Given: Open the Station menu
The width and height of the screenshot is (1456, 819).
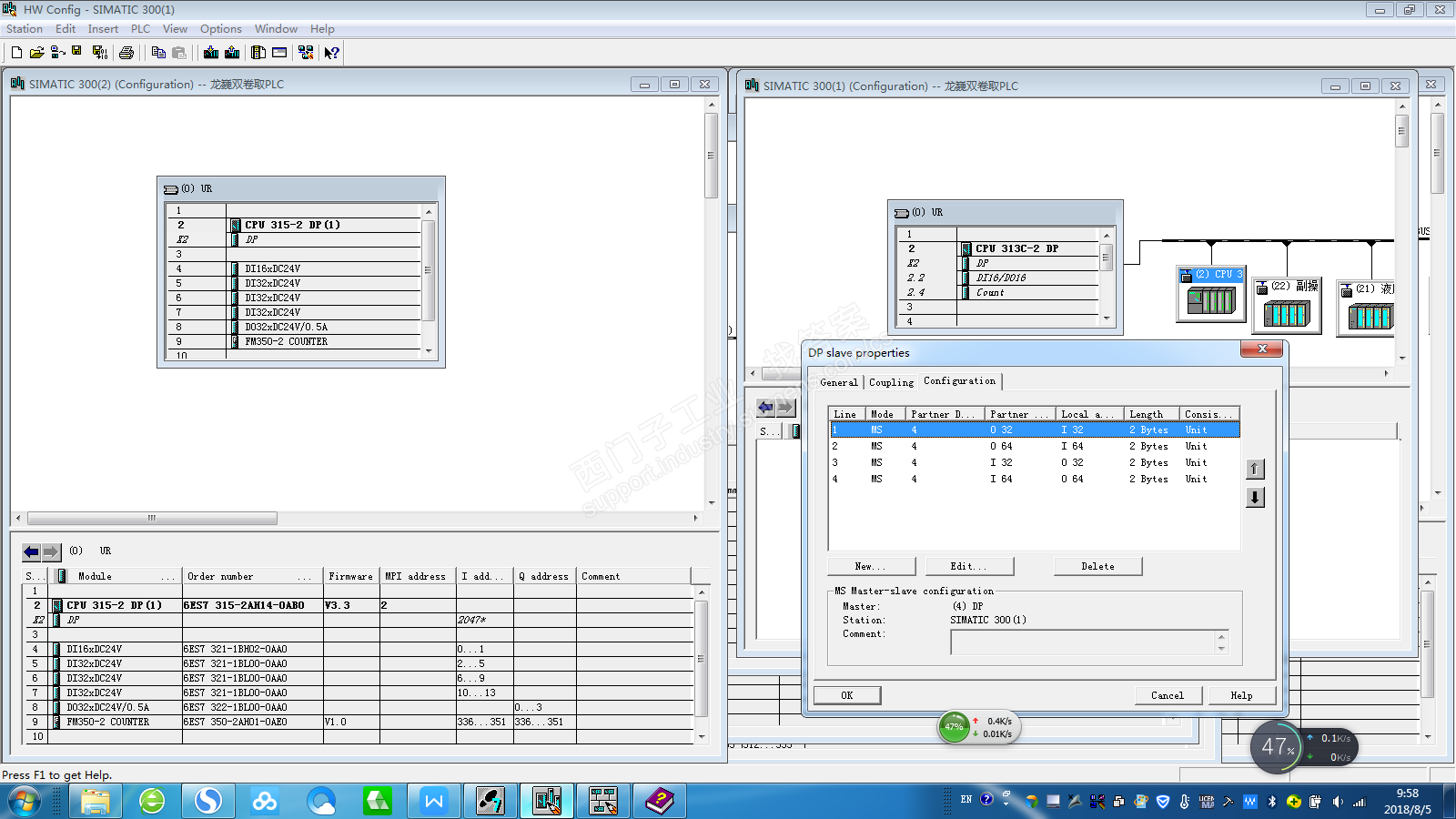Looking at the screenshot, I should pyautogui.click(x=25, y=29).
